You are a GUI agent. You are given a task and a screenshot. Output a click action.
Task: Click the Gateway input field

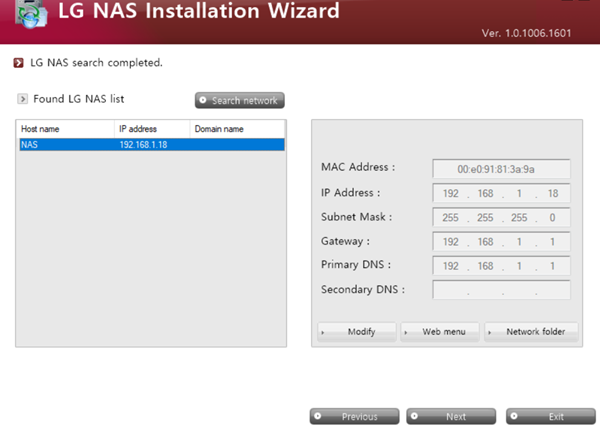(501, 241)
